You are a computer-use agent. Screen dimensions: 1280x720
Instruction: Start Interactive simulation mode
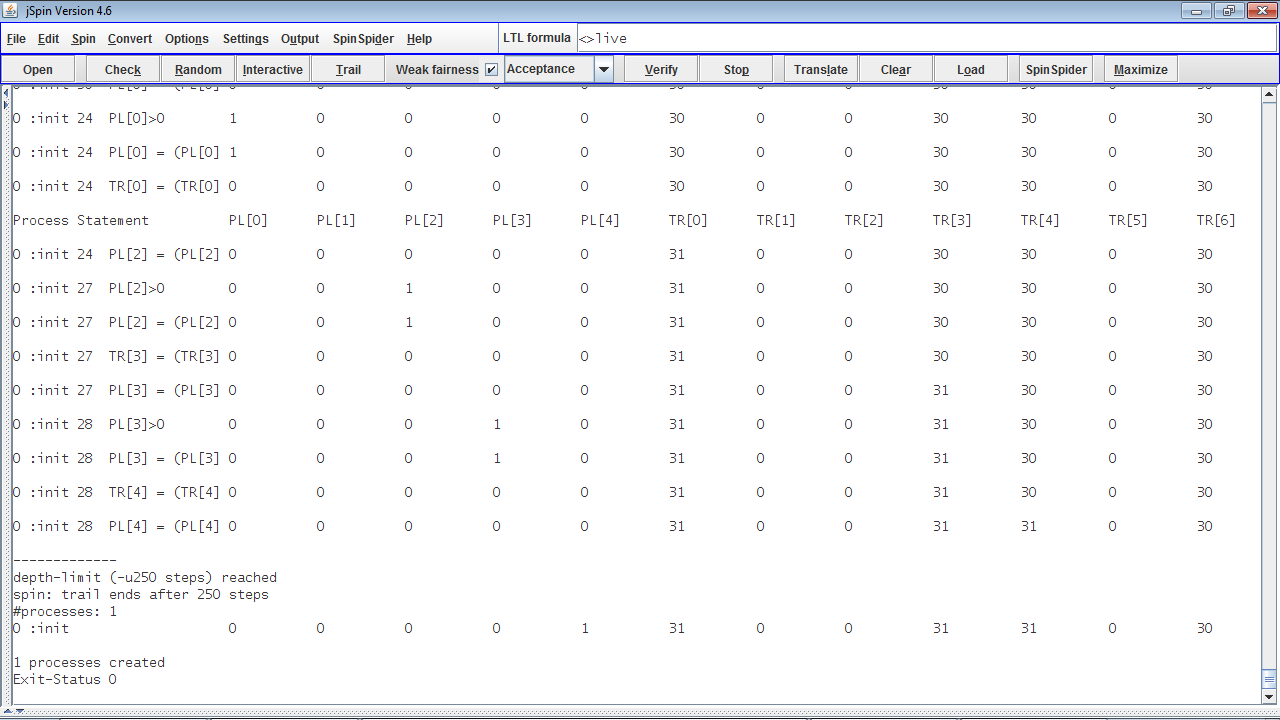tap(272, 70)
